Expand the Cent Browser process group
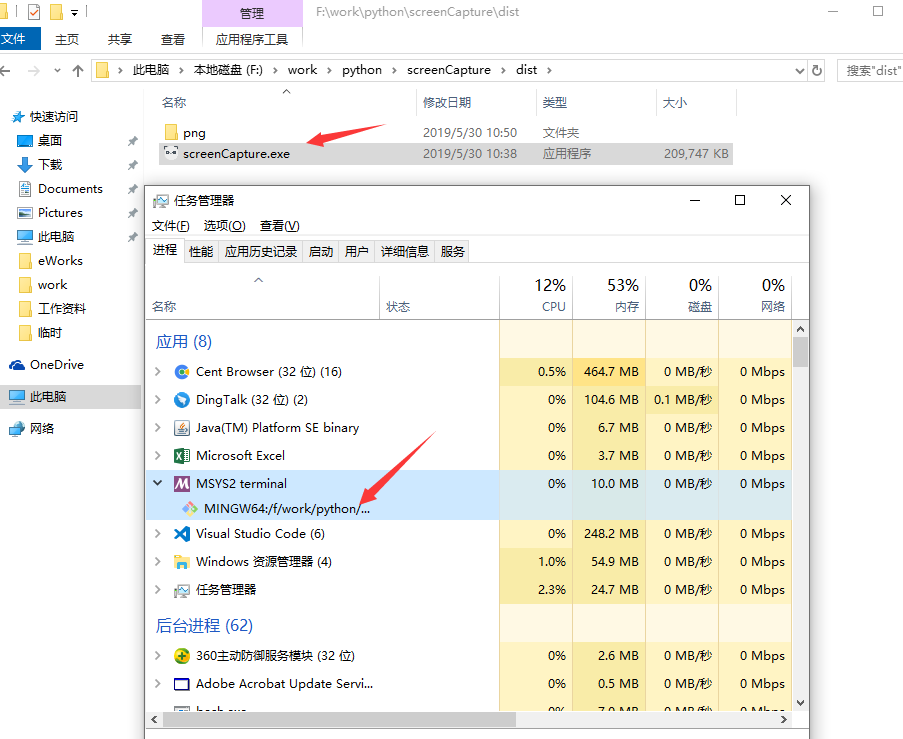The height and width of the screenshot is (739, 903). coord(158,372)
